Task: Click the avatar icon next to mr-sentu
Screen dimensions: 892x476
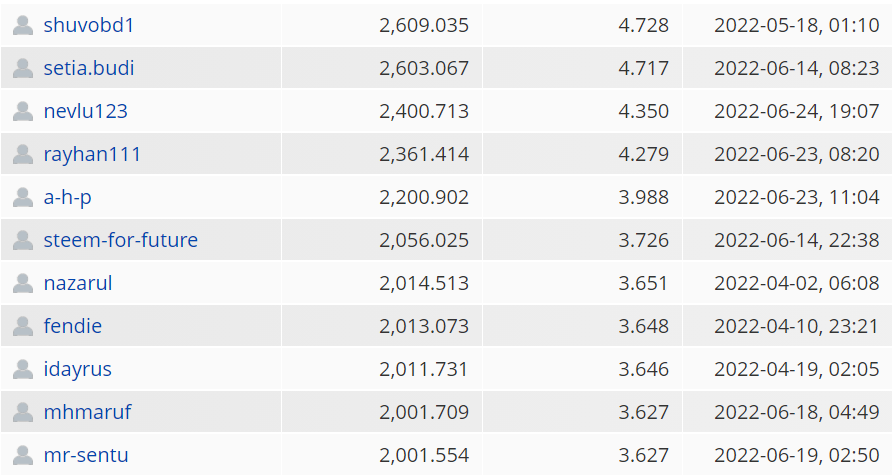Action: coord(23,455)
